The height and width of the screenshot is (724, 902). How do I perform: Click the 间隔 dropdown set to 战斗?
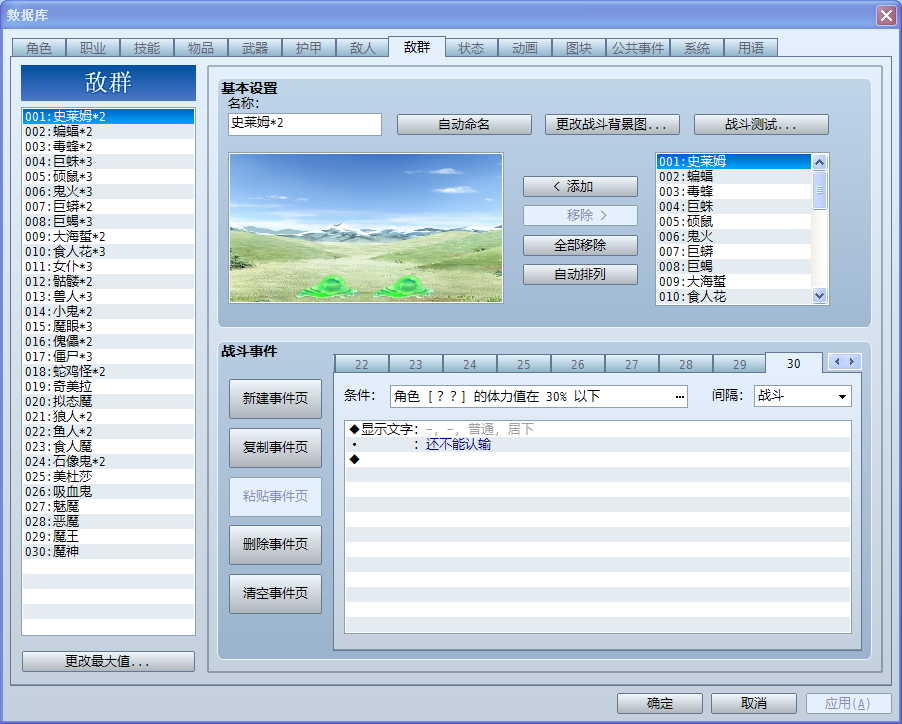(802, 396)
